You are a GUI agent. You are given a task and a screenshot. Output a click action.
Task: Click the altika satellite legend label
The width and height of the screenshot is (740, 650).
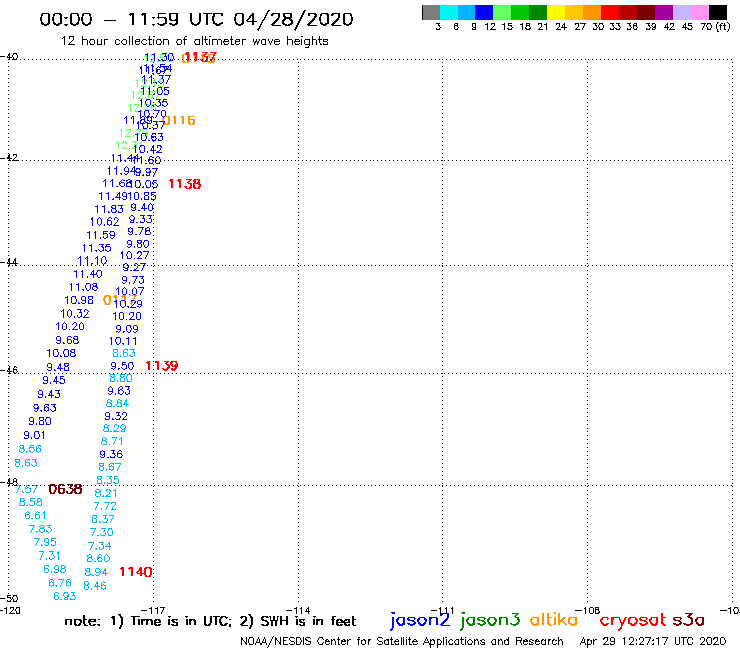click(x=553, y=620)
